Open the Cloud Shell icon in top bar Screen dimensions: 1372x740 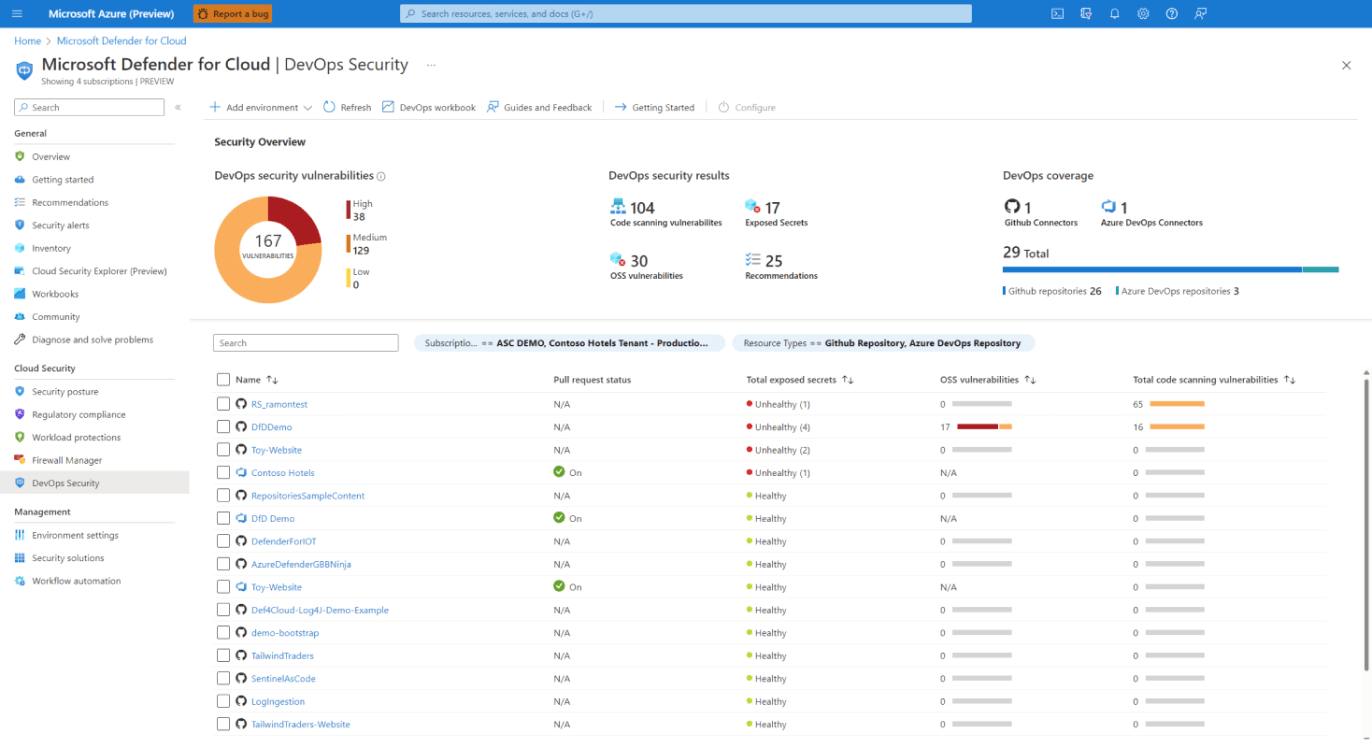(x=1057, y=14)
